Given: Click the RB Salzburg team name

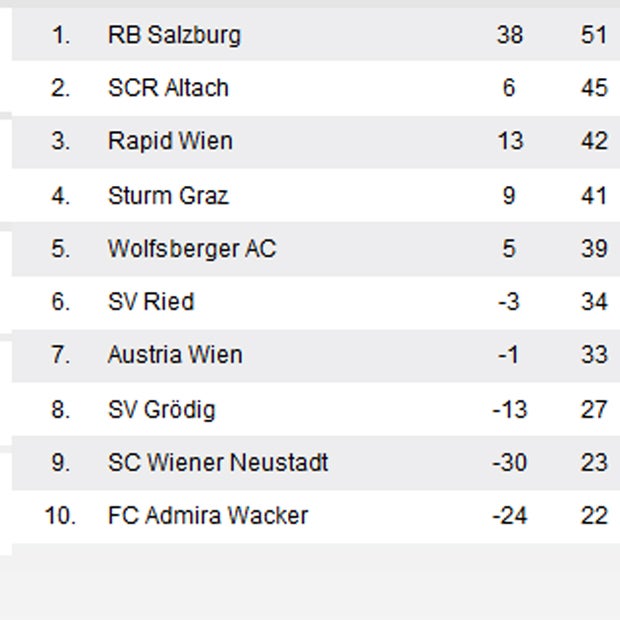Looking at the screenshot, I should [x=174, y=35].
